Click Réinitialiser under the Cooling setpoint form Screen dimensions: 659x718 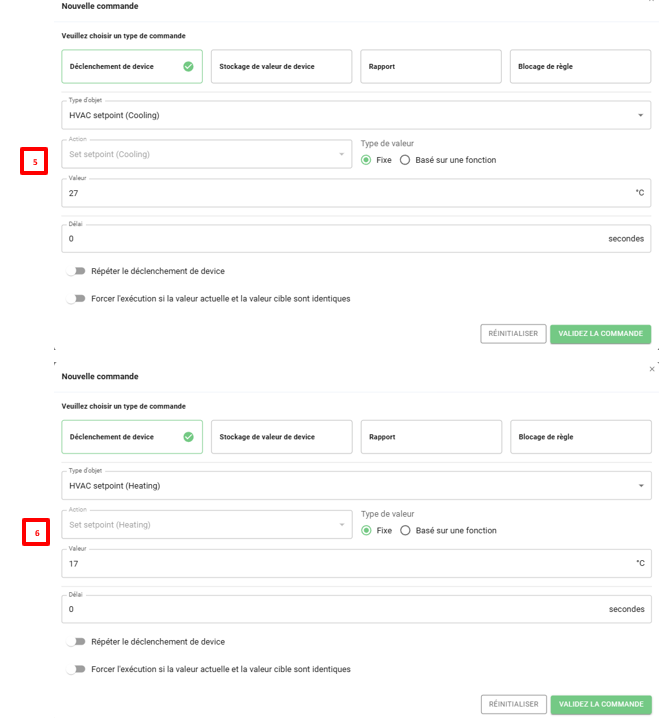513,334
